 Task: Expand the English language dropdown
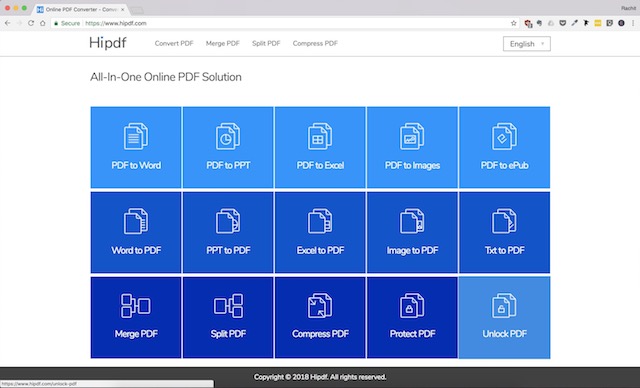click(527, 44)
